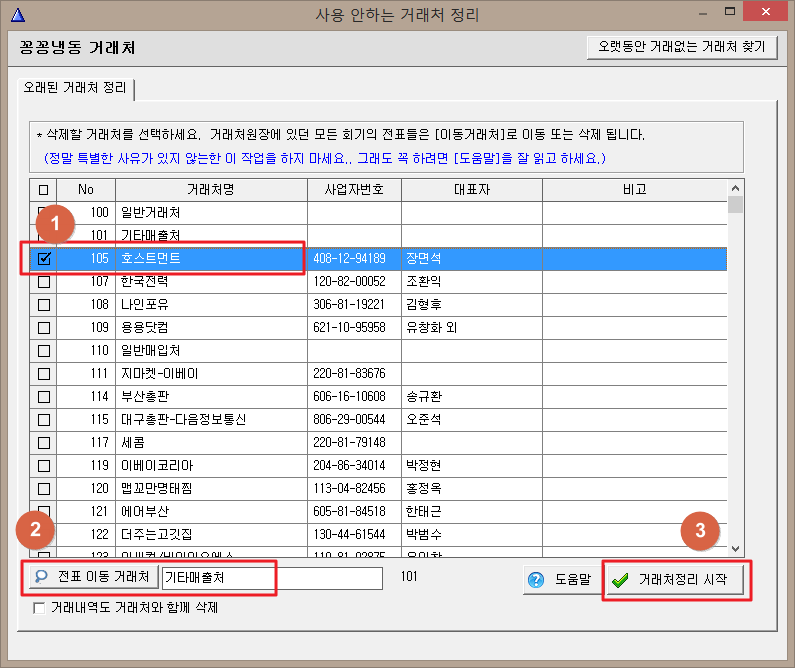Click representative name 홍정옥
The width and height of the screenshot is (795, 668).
click(424, 489)
